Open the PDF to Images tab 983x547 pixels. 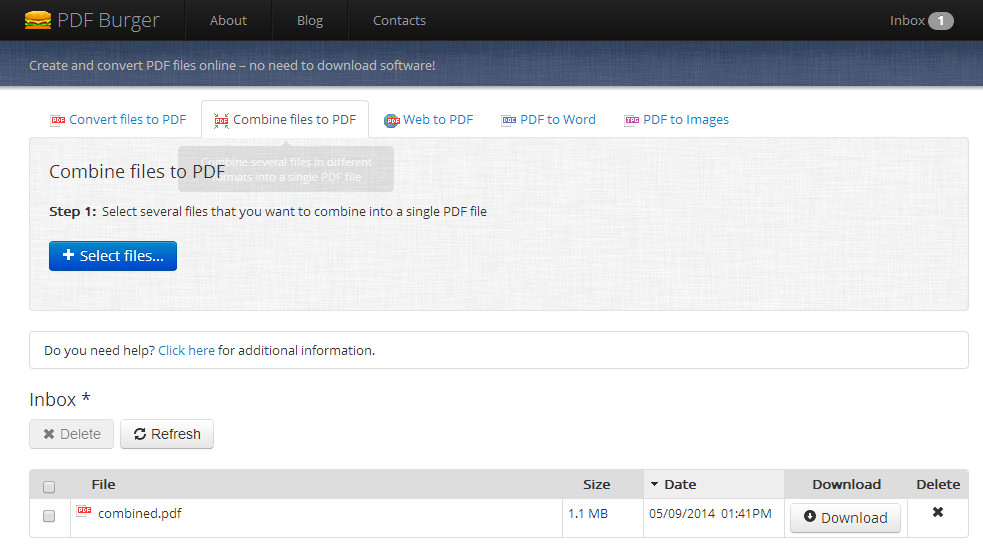[676, 119]
